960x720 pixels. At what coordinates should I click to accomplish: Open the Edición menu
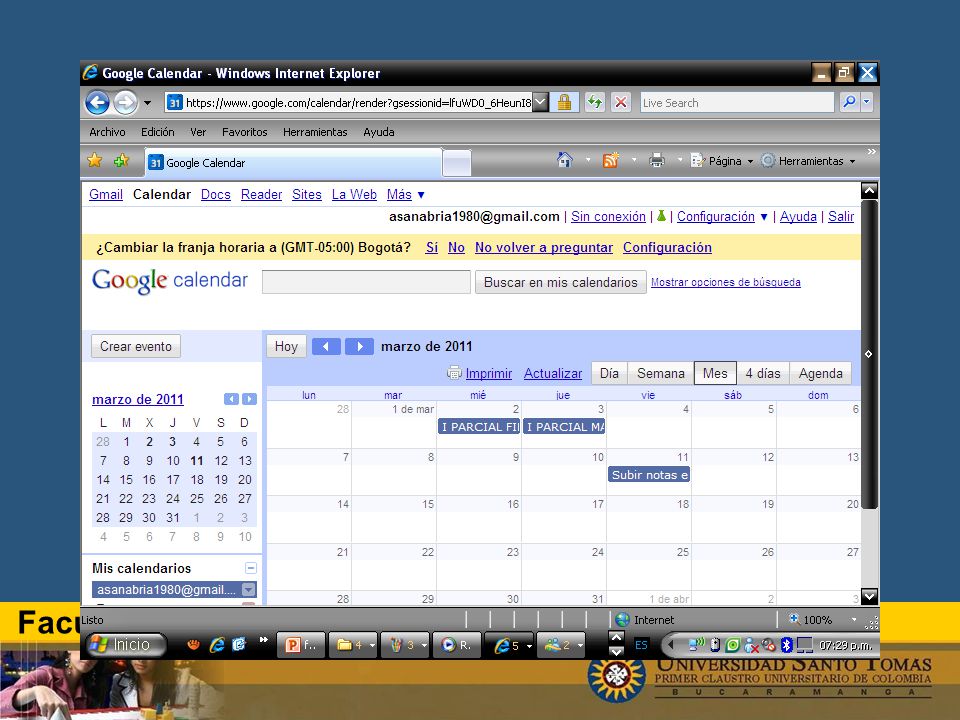[157, 132]
